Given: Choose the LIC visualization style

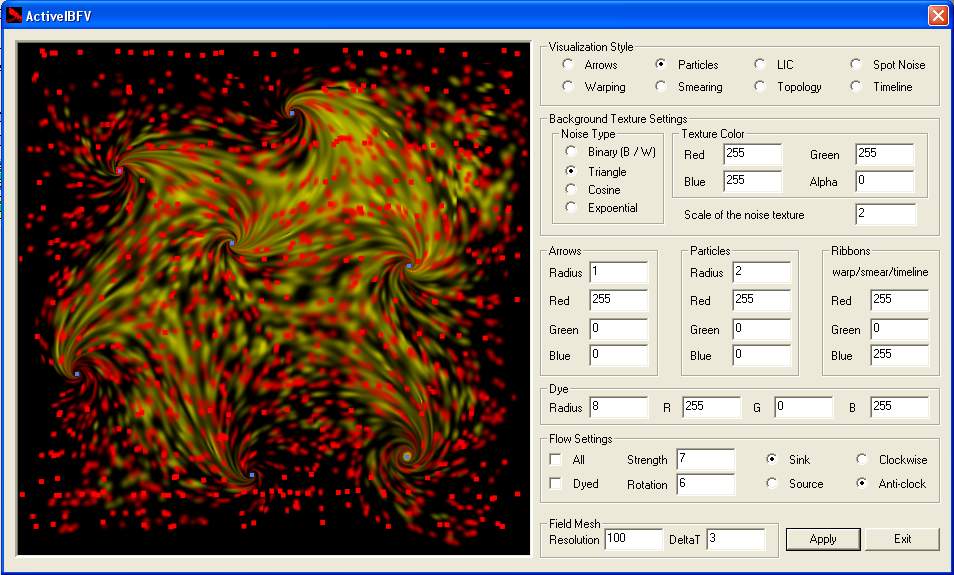Looking at the screenshot, I should point(761,65).
